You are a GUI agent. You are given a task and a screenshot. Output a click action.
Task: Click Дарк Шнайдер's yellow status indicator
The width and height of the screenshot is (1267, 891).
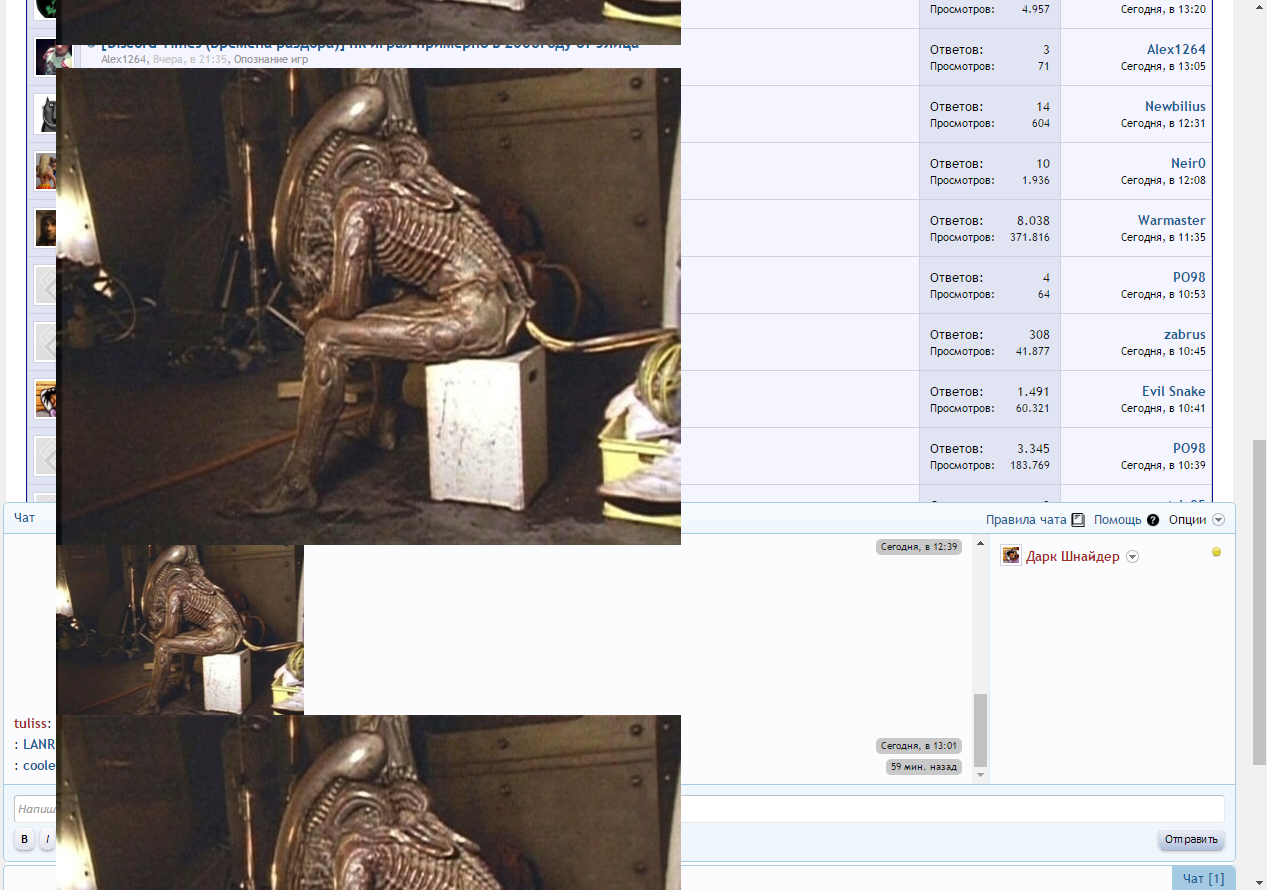click(x=1216, y=552)
